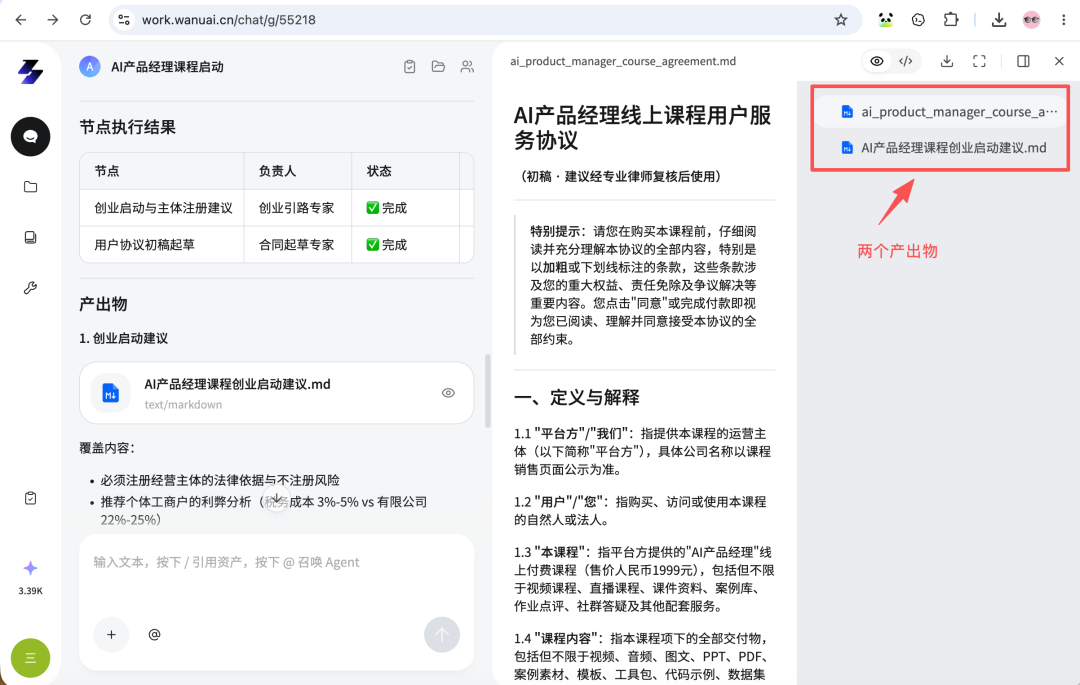Switch preview to source code view

906,61
